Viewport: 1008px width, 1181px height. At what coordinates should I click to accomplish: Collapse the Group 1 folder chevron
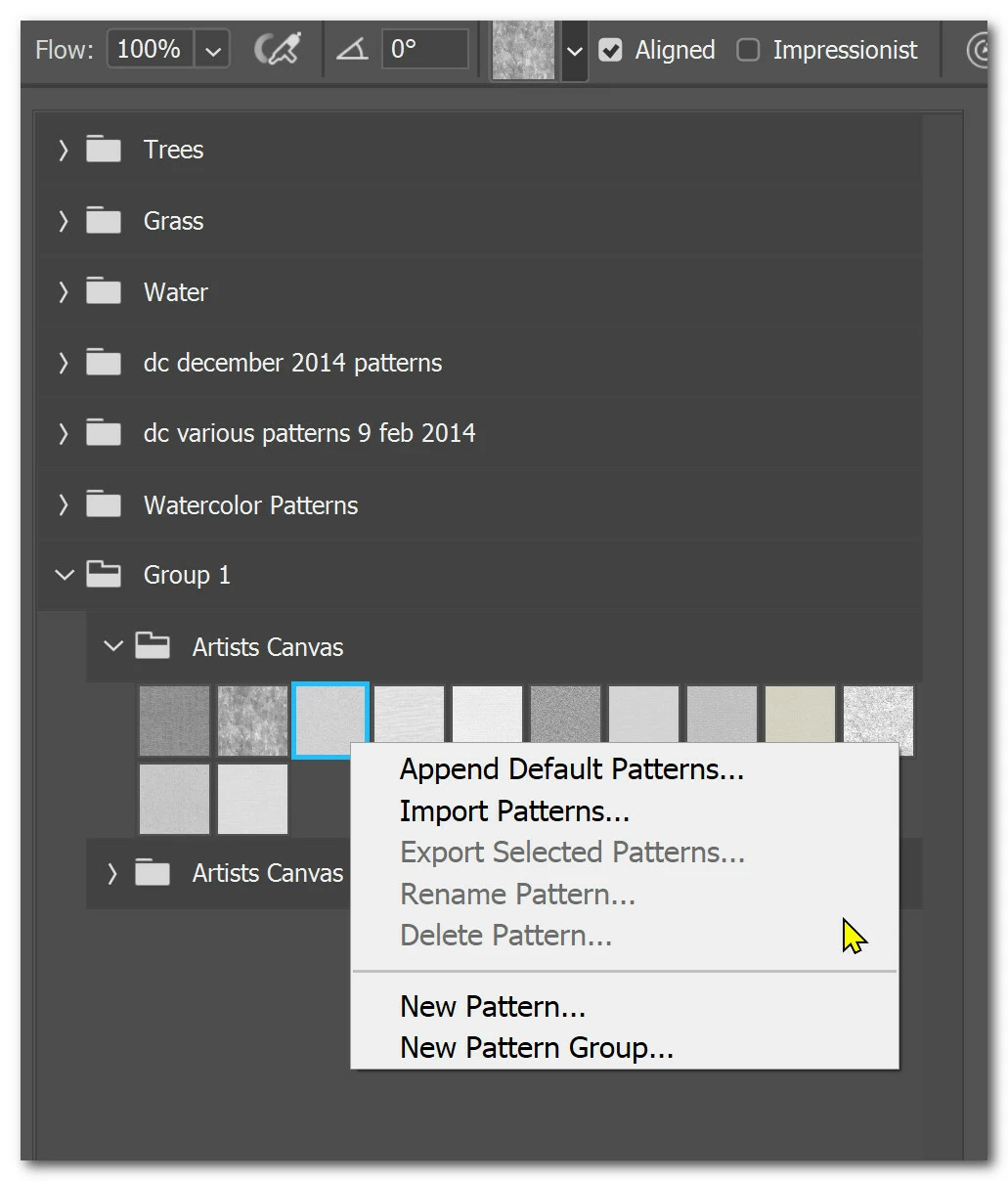[65, 575]
